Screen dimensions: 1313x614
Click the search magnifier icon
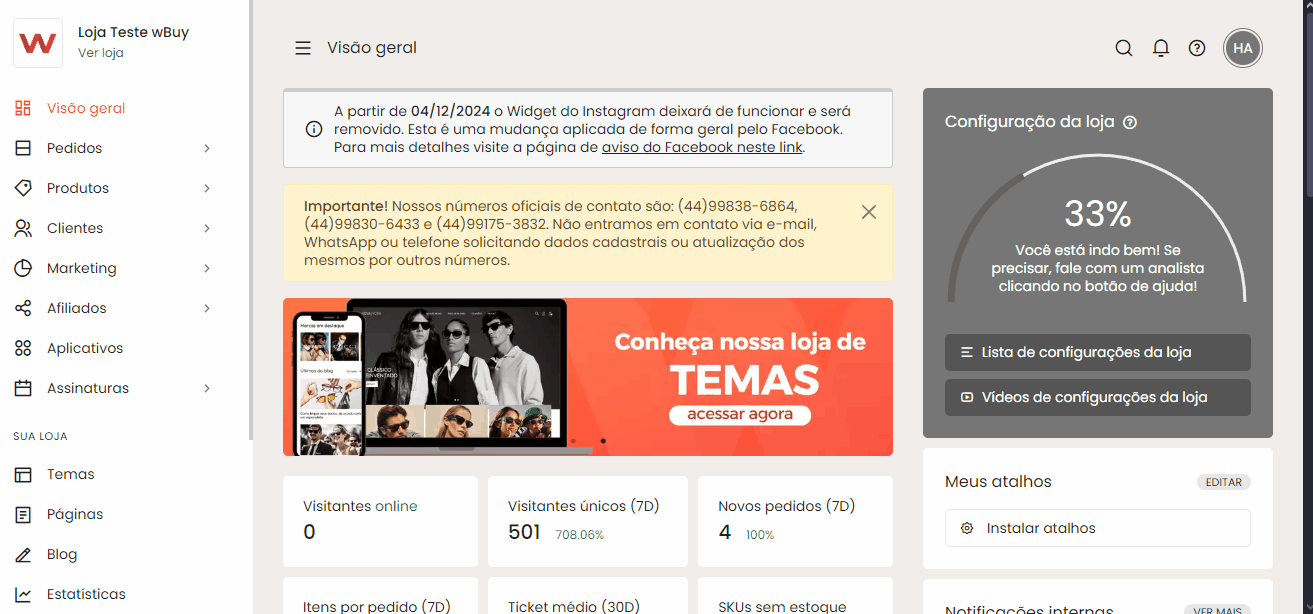[x=1124, y=48]
